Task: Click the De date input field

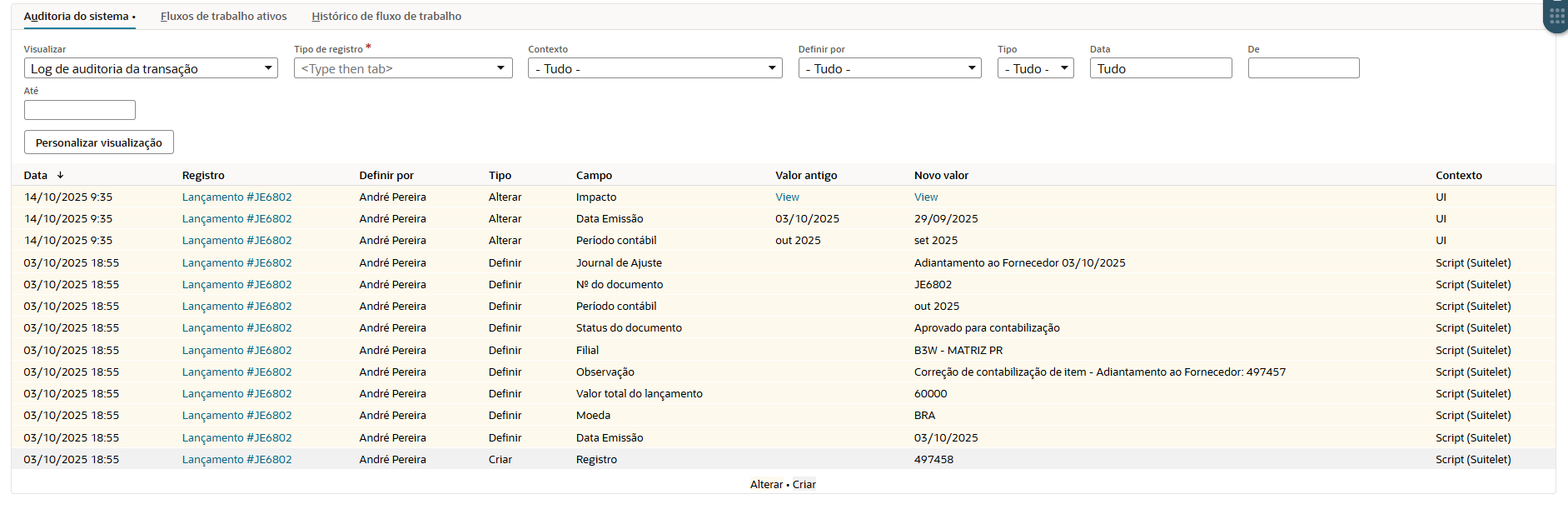Action: [1303, 68]
